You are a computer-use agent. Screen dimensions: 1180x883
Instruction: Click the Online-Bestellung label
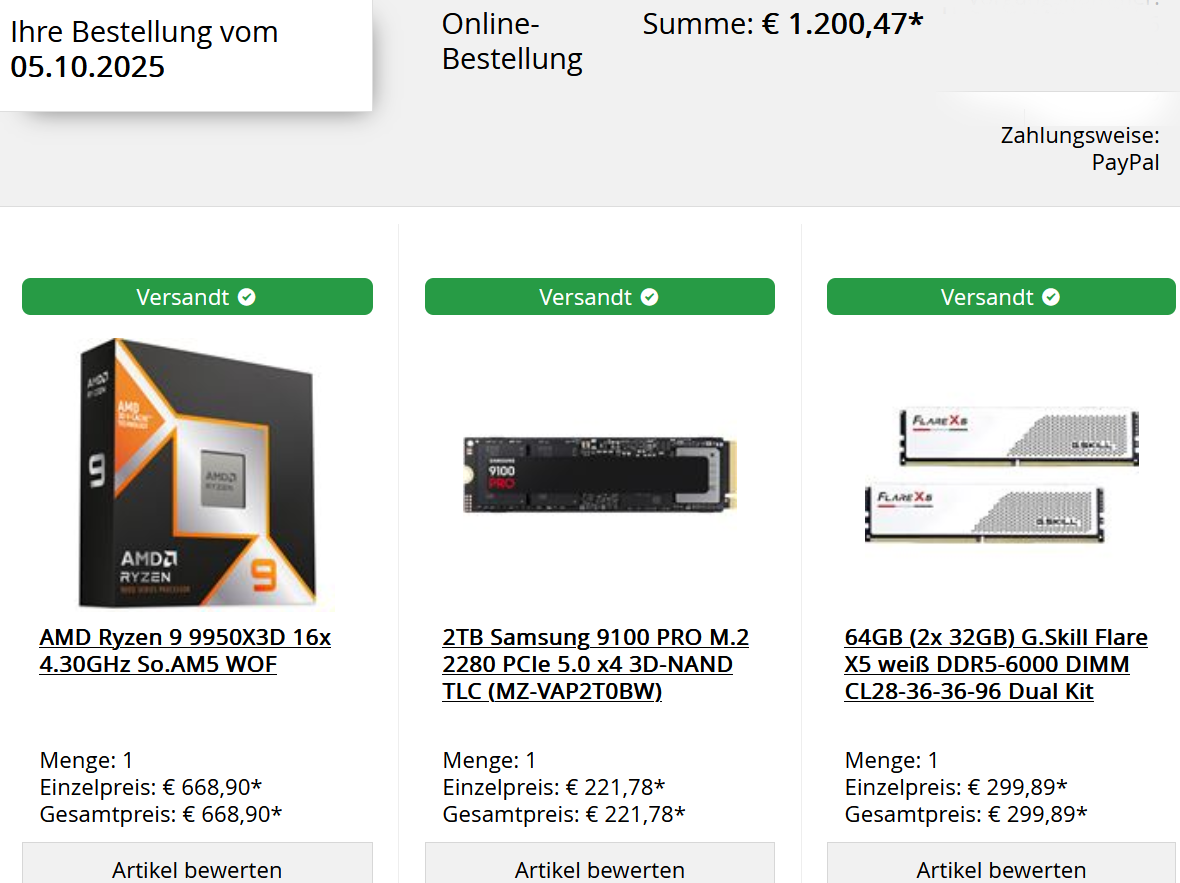pyautogui.click(x=512, y=41)
